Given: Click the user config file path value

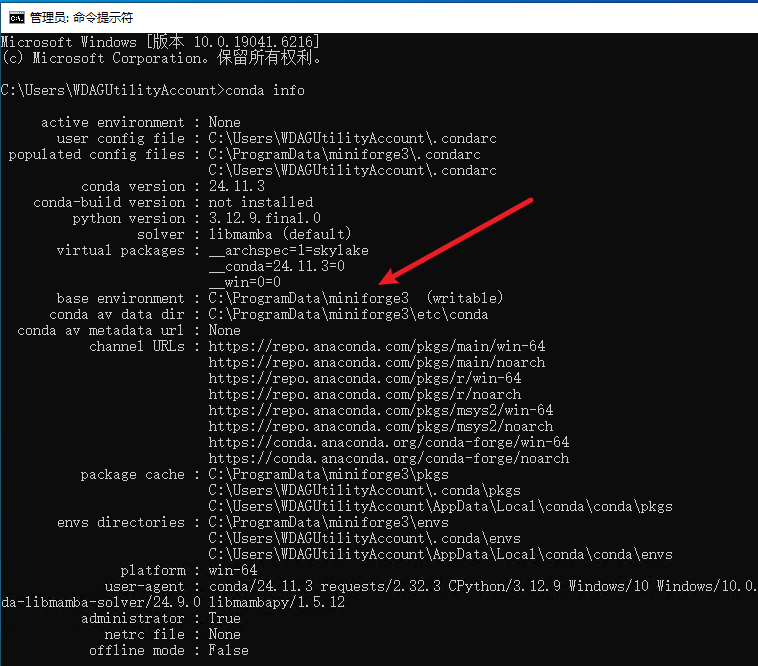Looking at the screenshot, I should (x=352, y=138).
